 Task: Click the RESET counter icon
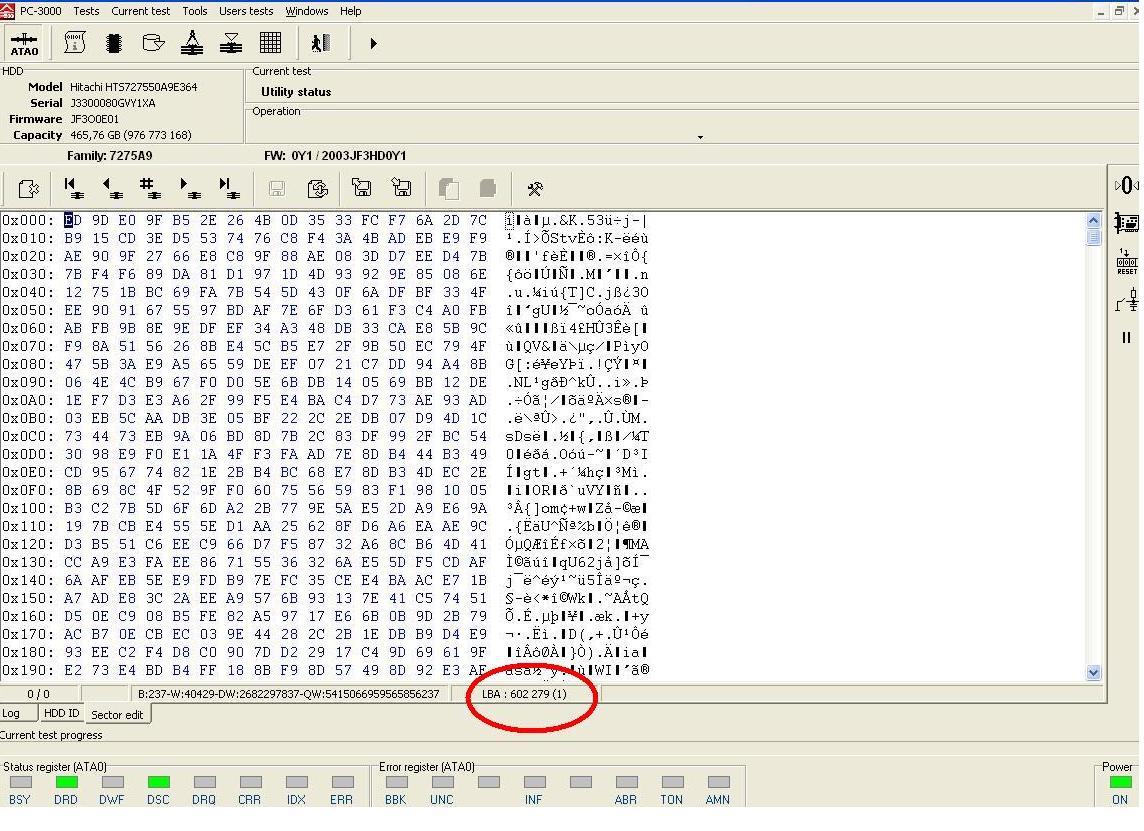pyautogui.click(x=1126, y=261)
